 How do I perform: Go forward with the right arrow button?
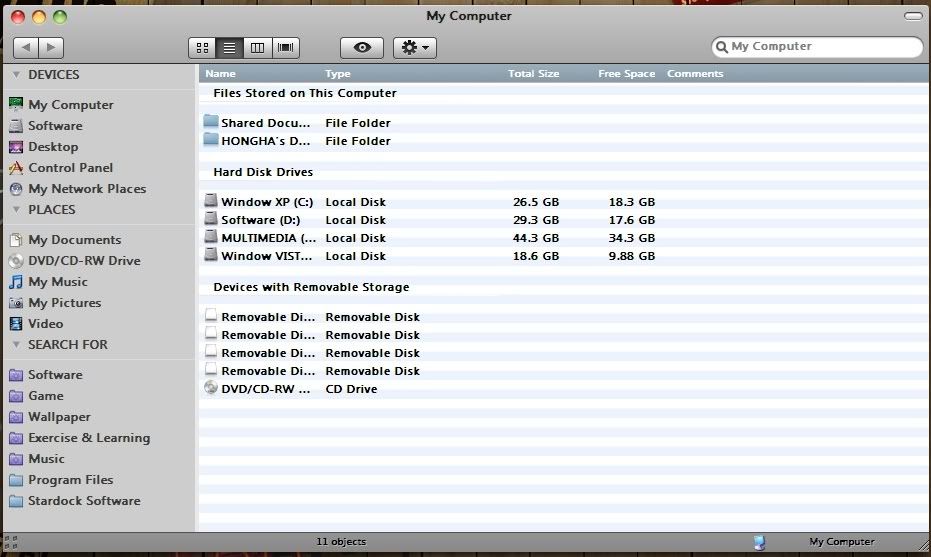click(x=51, y=48)
